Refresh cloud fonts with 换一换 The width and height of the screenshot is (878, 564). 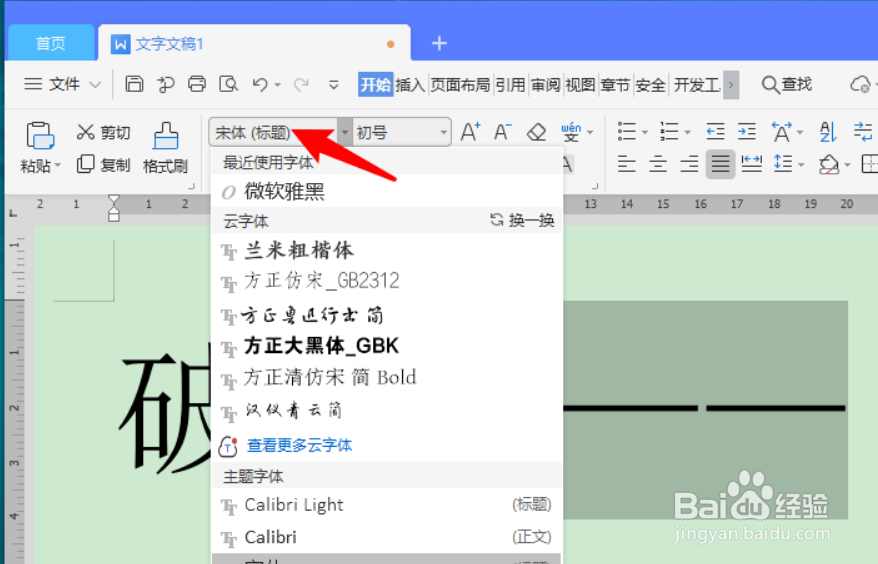[522, 220]
